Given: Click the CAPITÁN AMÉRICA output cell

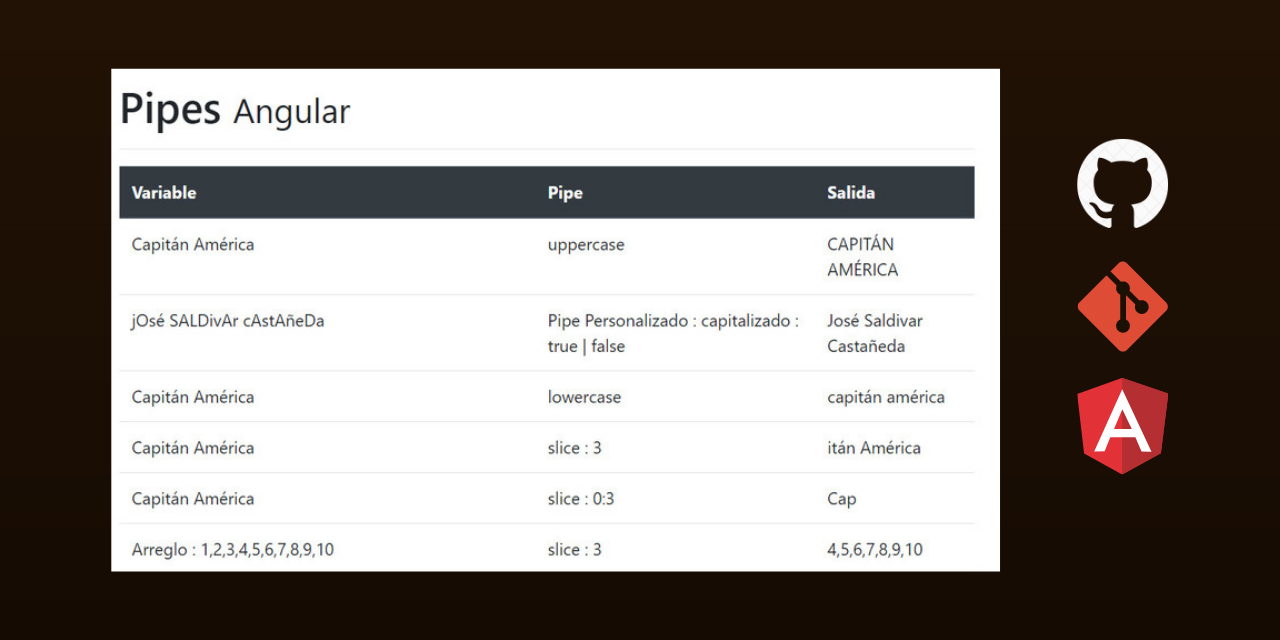Looking at the screenshot, I should click(863, 257).
